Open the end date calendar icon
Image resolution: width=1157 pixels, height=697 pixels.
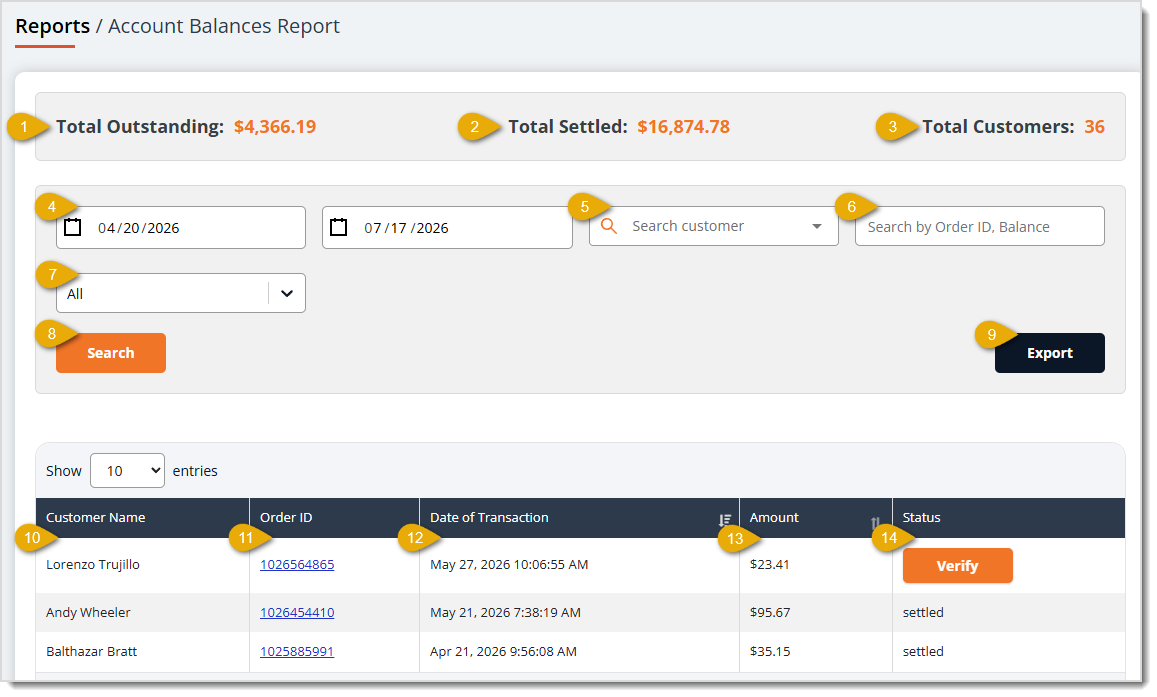coord(339,227)
